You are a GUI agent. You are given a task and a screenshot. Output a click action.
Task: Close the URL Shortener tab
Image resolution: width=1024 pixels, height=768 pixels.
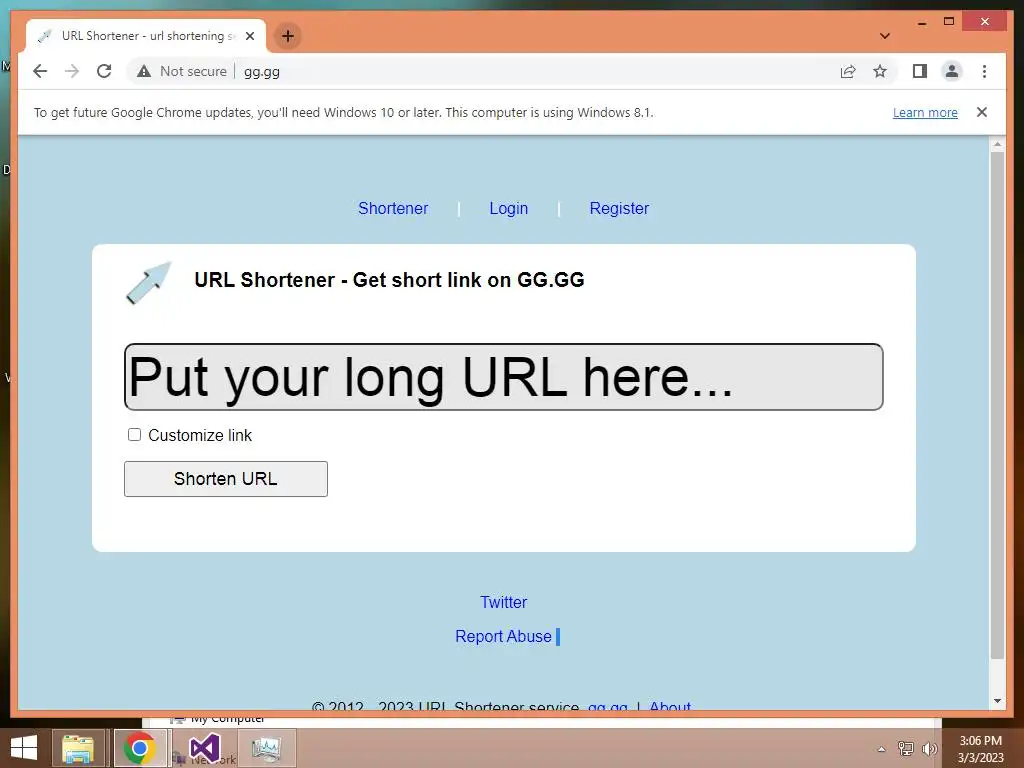click(x=249, y=36)
